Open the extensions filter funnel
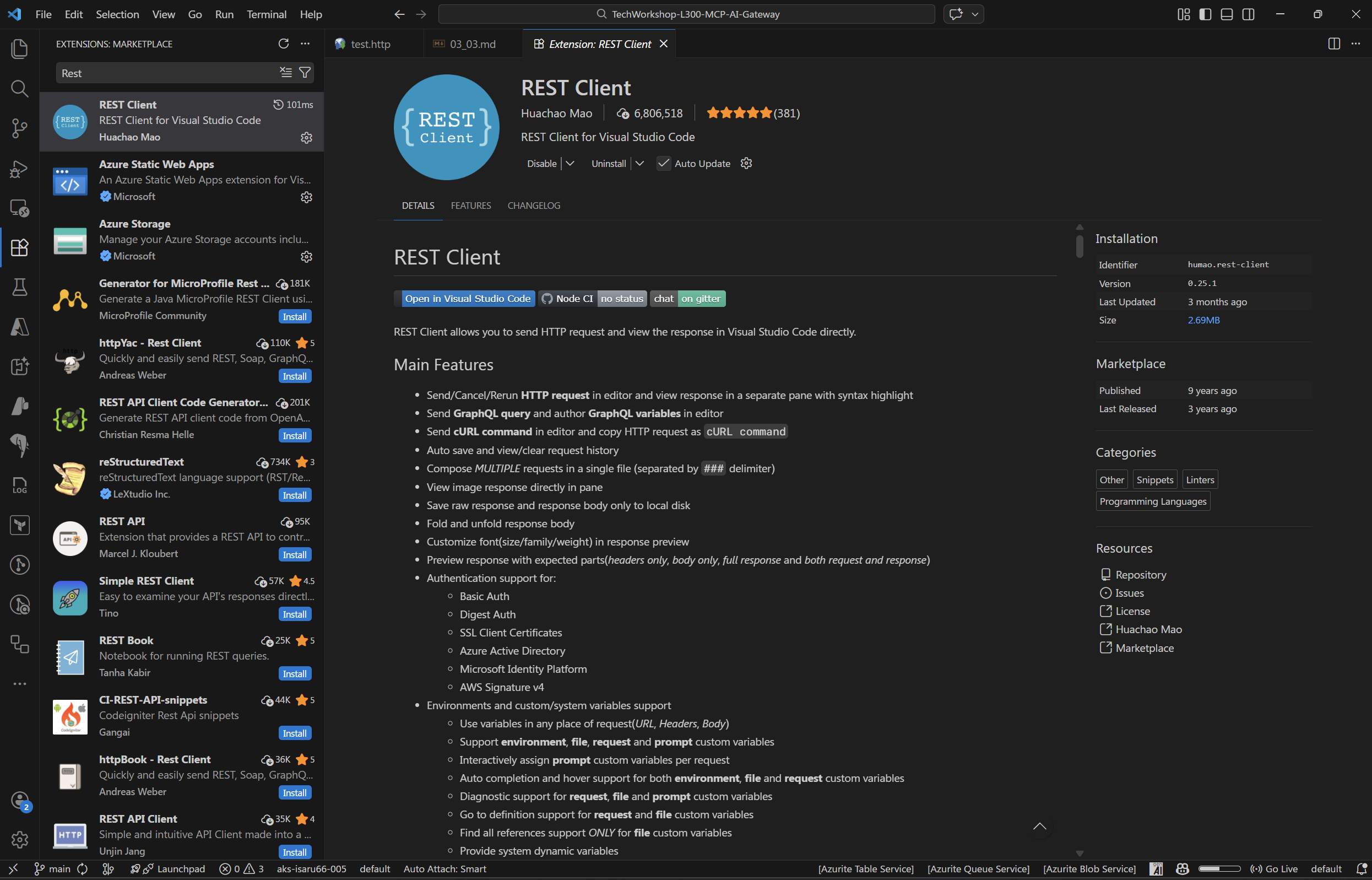 305,73
